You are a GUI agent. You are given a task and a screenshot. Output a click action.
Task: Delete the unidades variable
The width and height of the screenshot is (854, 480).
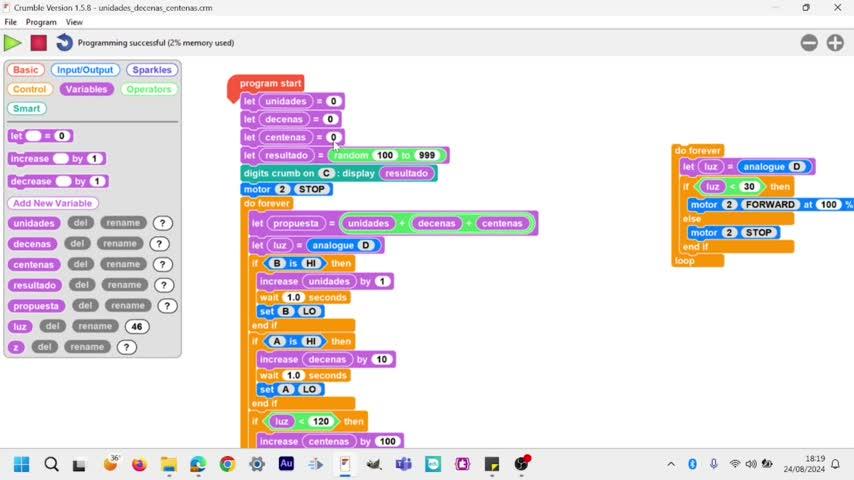(x=81, y=223)
